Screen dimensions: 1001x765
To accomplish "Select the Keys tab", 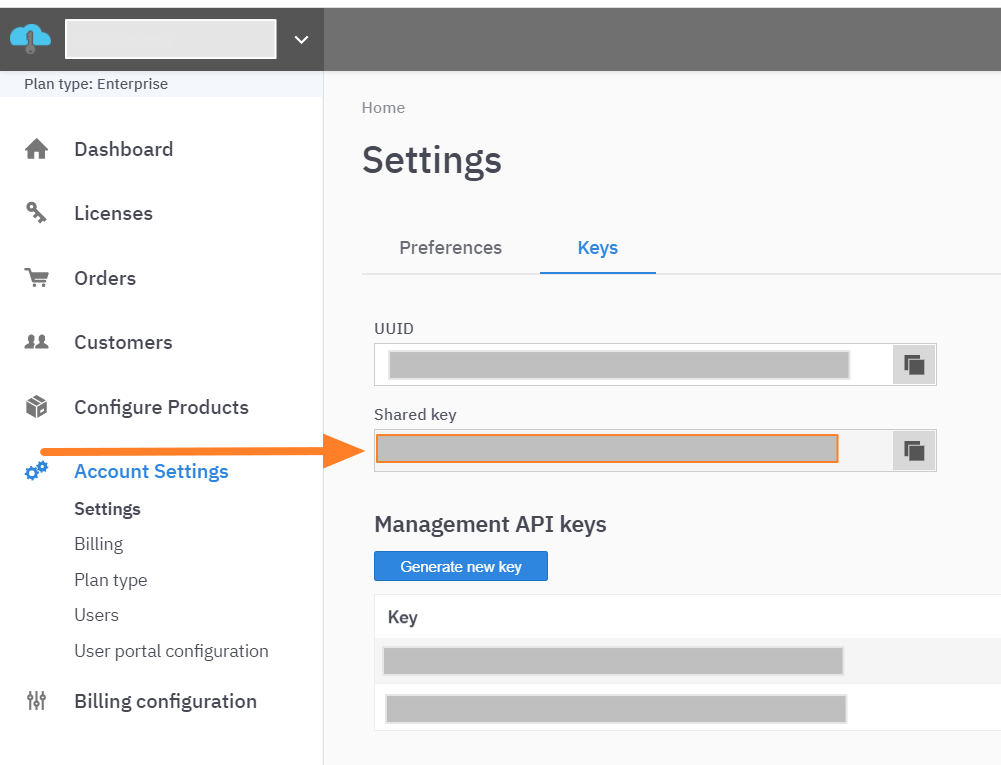I will pos(597,248).
